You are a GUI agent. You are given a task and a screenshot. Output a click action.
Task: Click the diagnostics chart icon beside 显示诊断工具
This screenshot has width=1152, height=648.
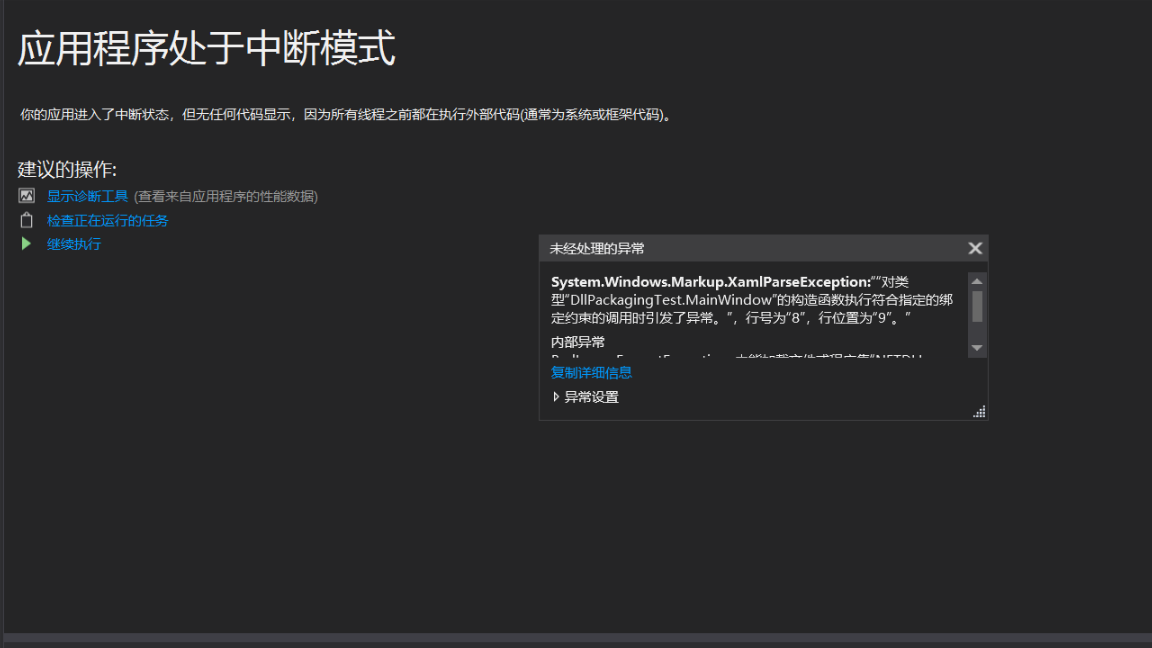26,196
